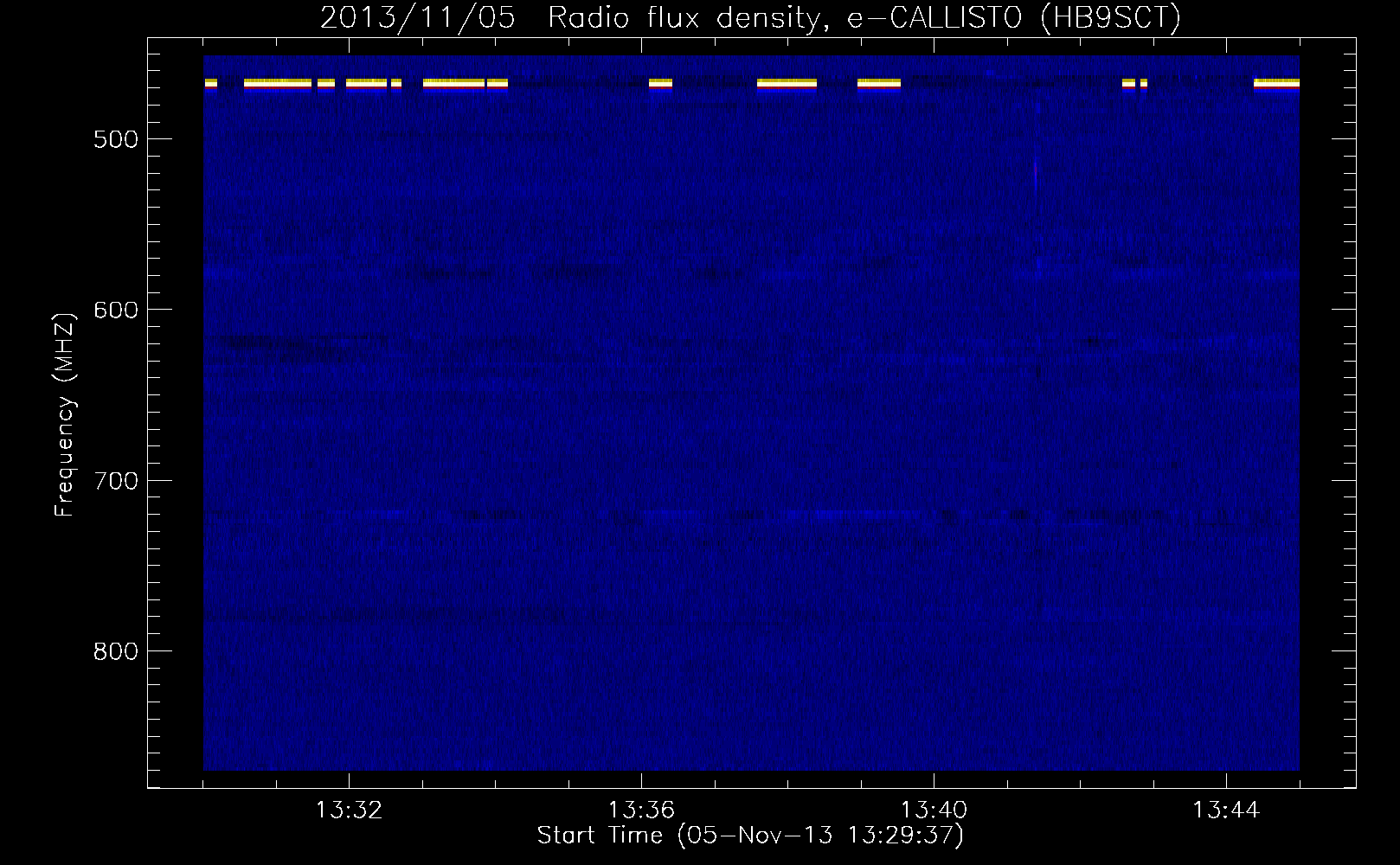1400x865 pixels.
Task: Click the 13:40 time tick label
Action: point(934,811)
